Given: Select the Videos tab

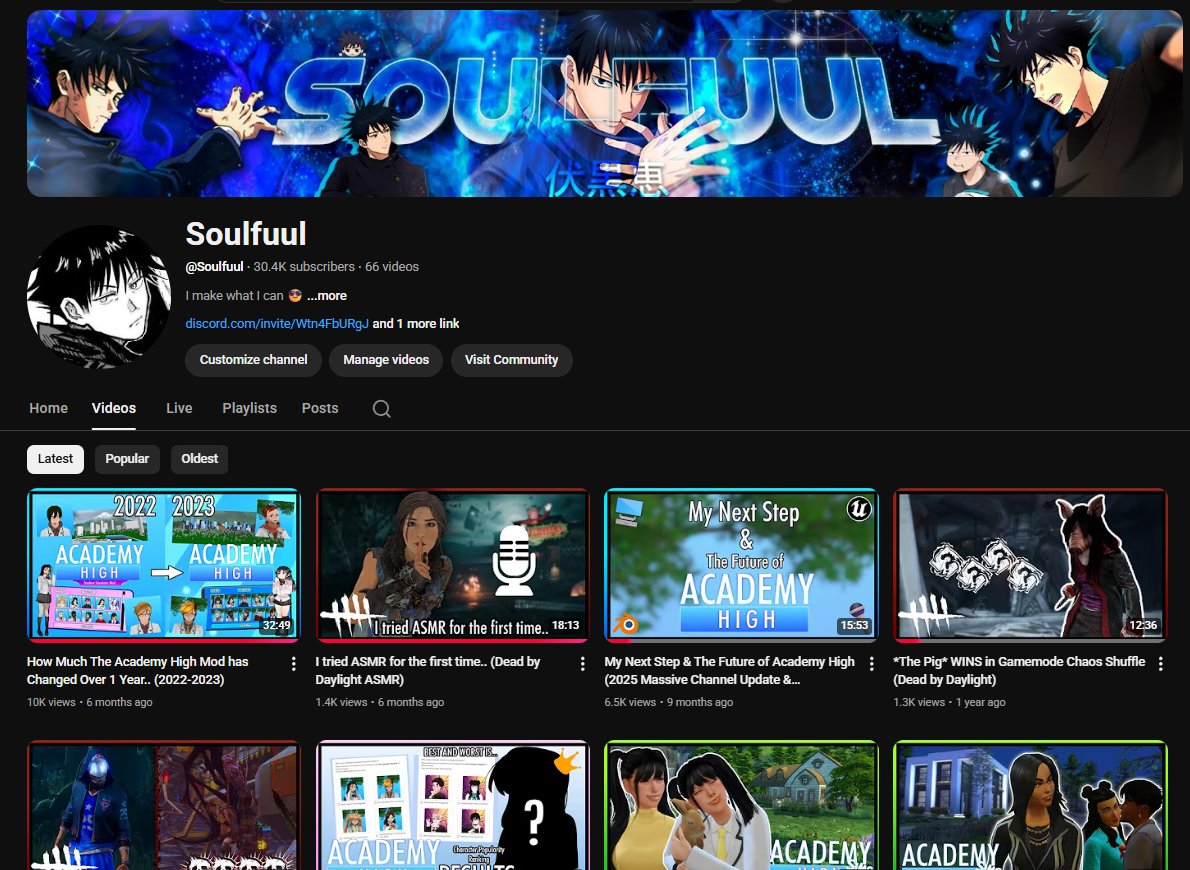Looking at the screenshot, I should point(114,408).
